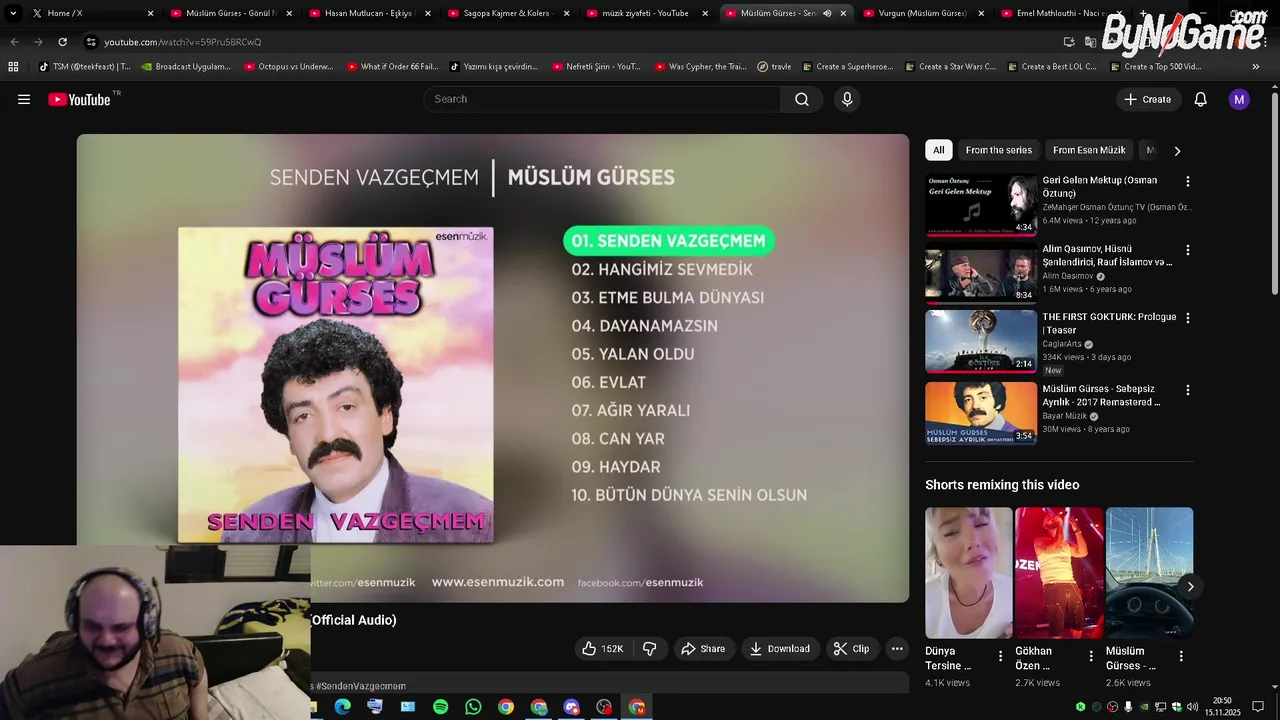Open the Gökhan Özen short thumbnail
The image size is (1280, 720).
(1059, 573)
